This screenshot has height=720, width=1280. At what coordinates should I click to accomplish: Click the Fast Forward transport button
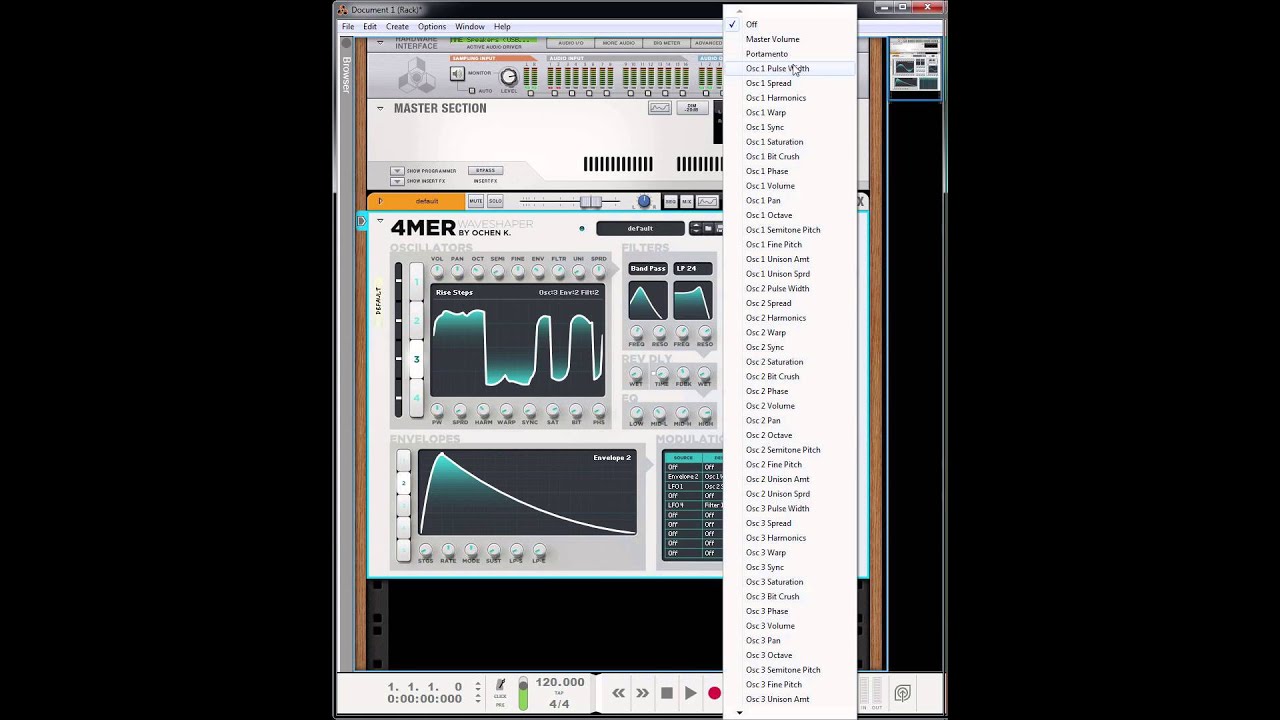pyautogui.click(x=642, y=693)
